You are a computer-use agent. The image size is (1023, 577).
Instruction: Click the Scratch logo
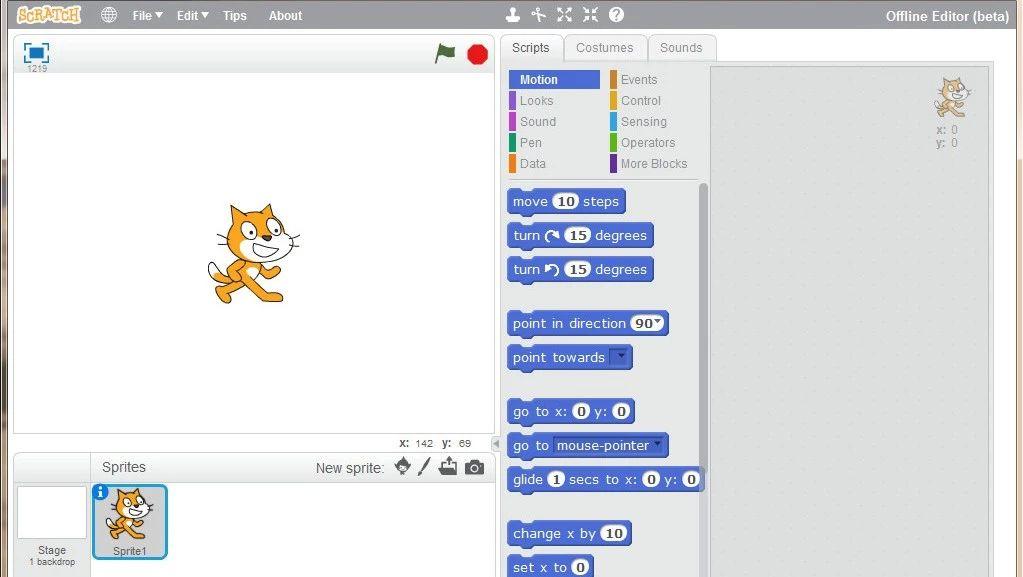click(49, 14)
